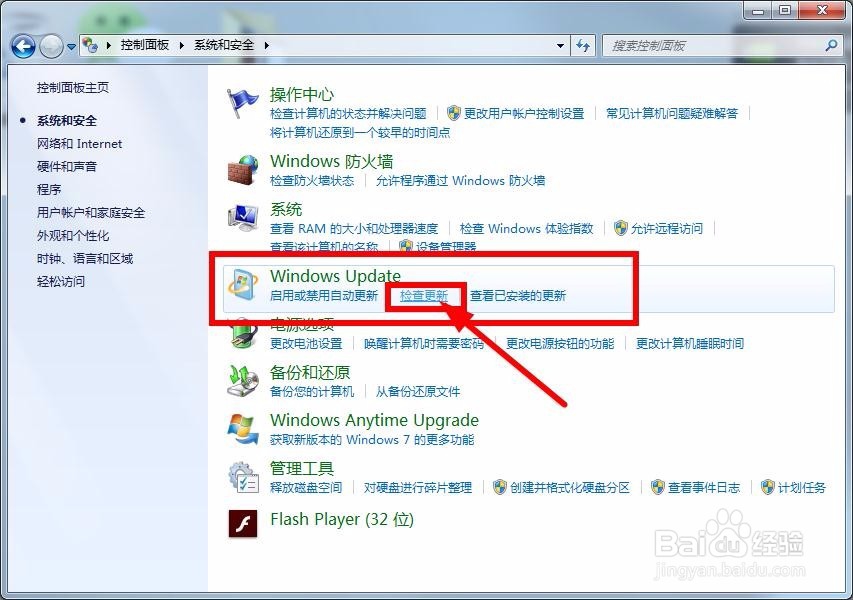Open 常见计算机问题疑难解答 link
Image resolution: width=853 pixels, height=600 pixels.
[672, 113]
